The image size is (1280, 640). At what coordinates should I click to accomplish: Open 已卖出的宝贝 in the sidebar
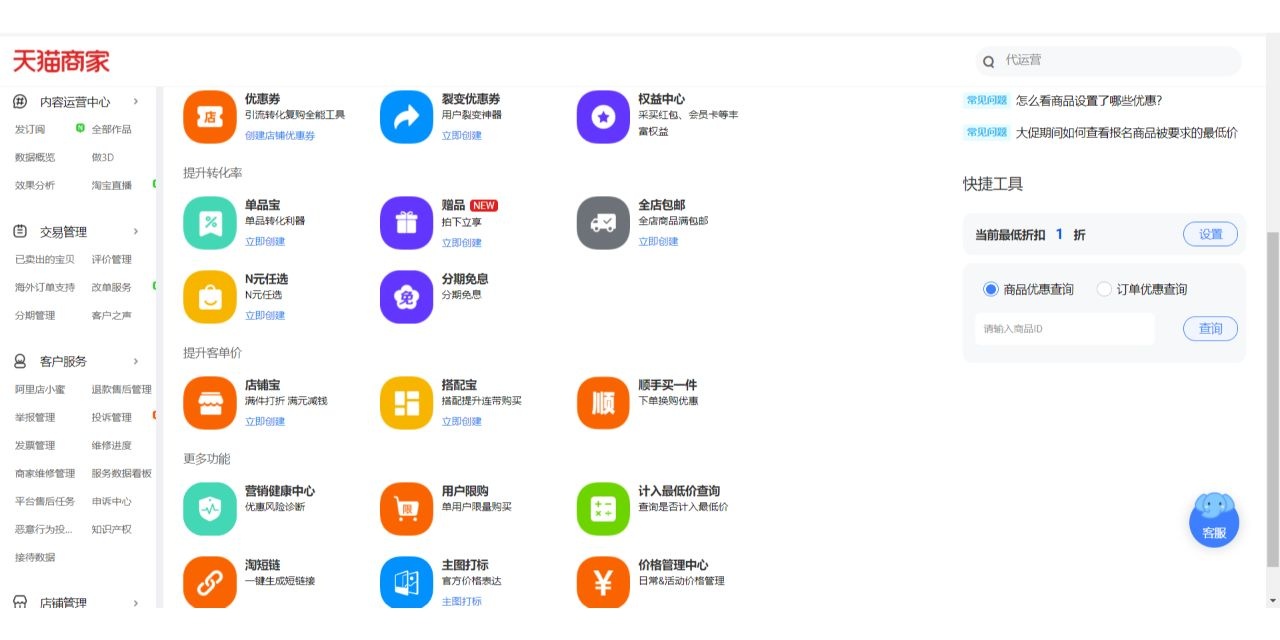45,259
